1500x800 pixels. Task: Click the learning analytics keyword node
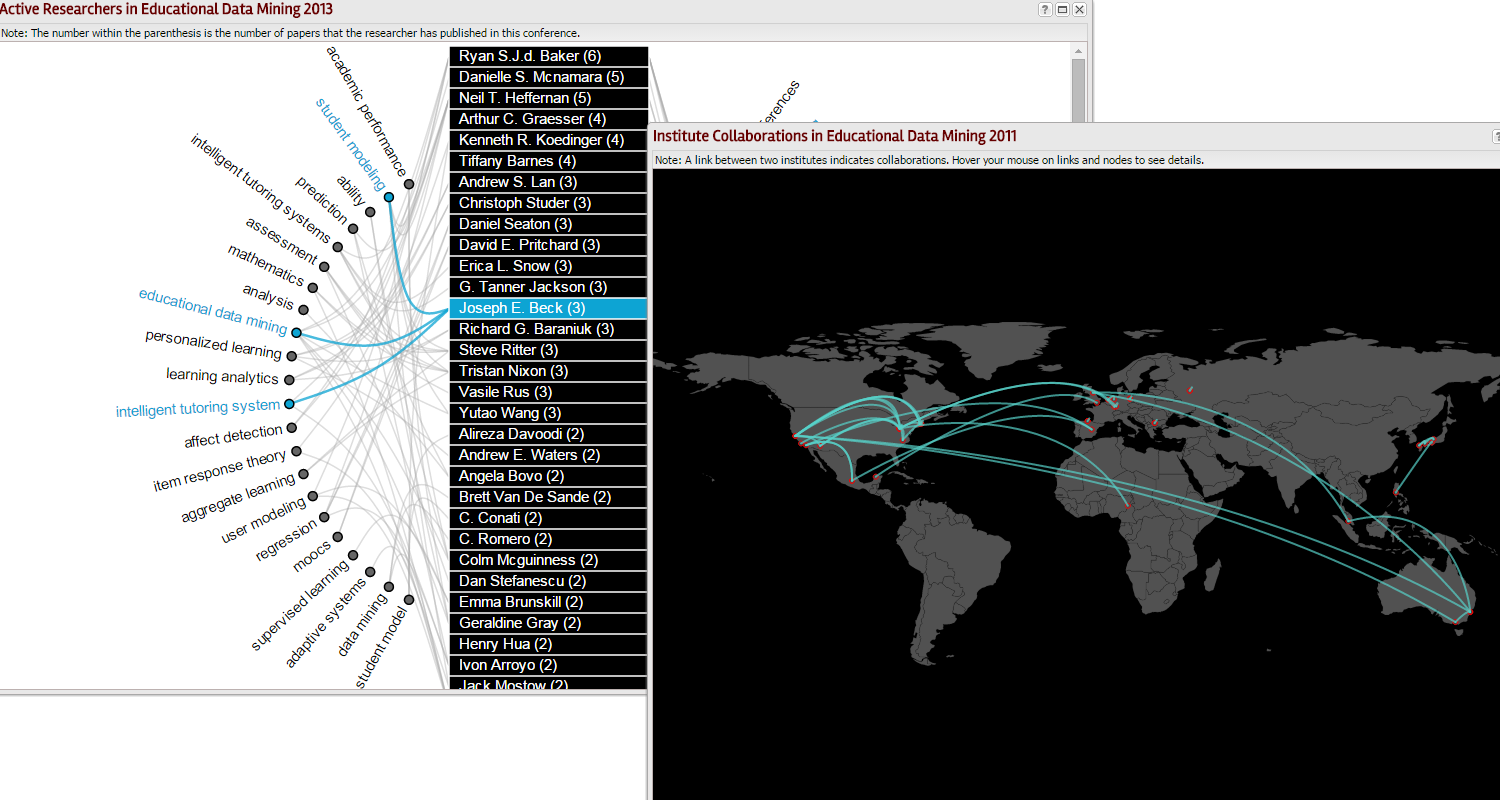pos(289,379)
